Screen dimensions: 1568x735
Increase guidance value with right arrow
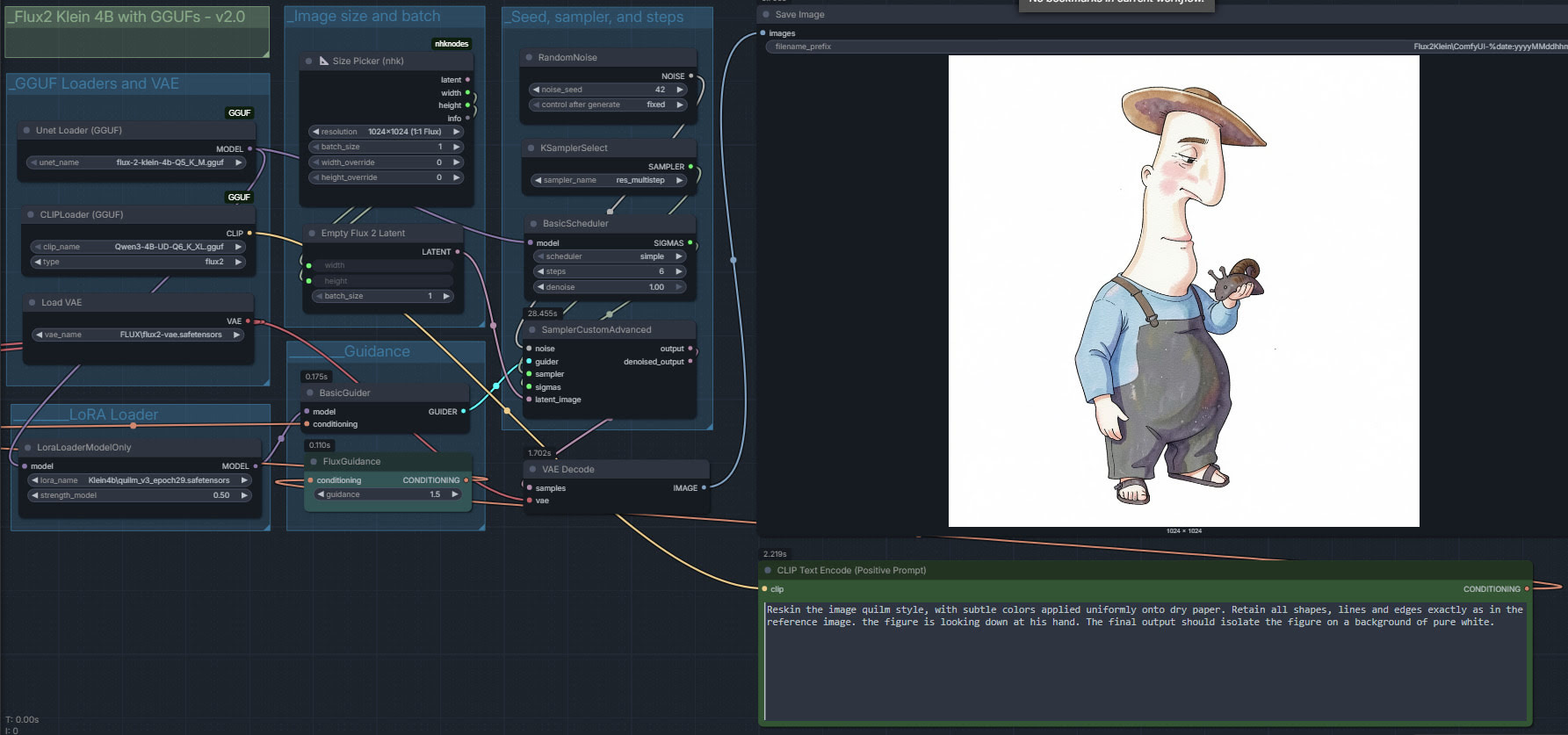click(x=454, y=494)
